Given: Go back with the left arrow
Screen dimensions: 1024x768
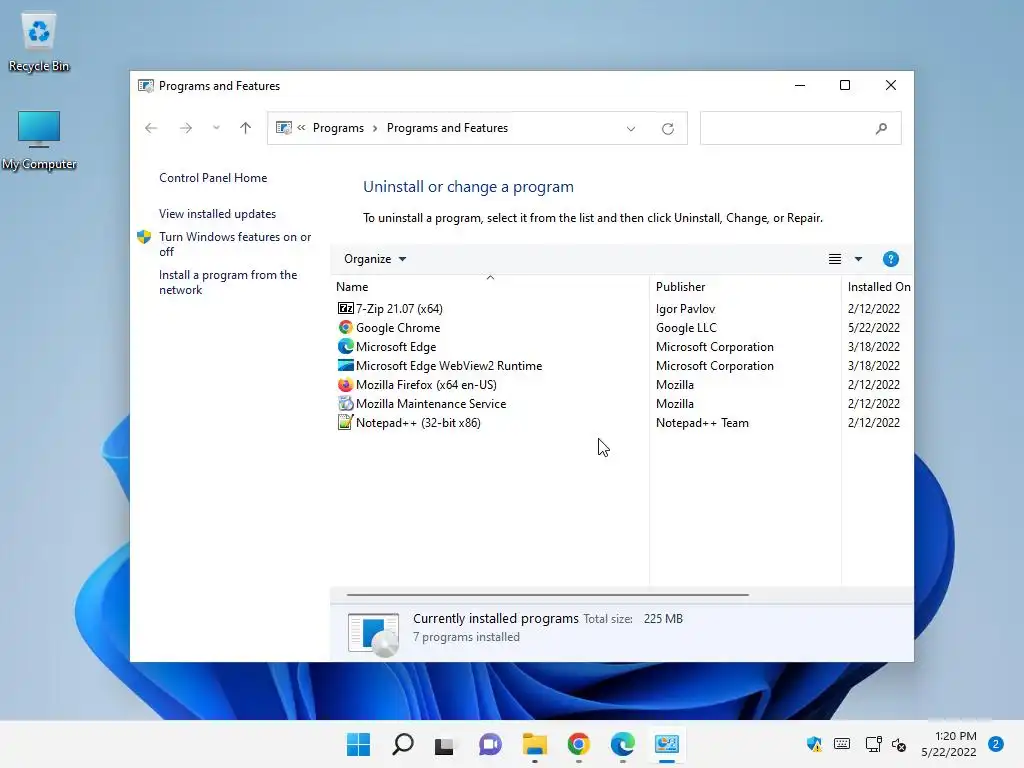Looking at the screenshot, I should click(151, 128).
